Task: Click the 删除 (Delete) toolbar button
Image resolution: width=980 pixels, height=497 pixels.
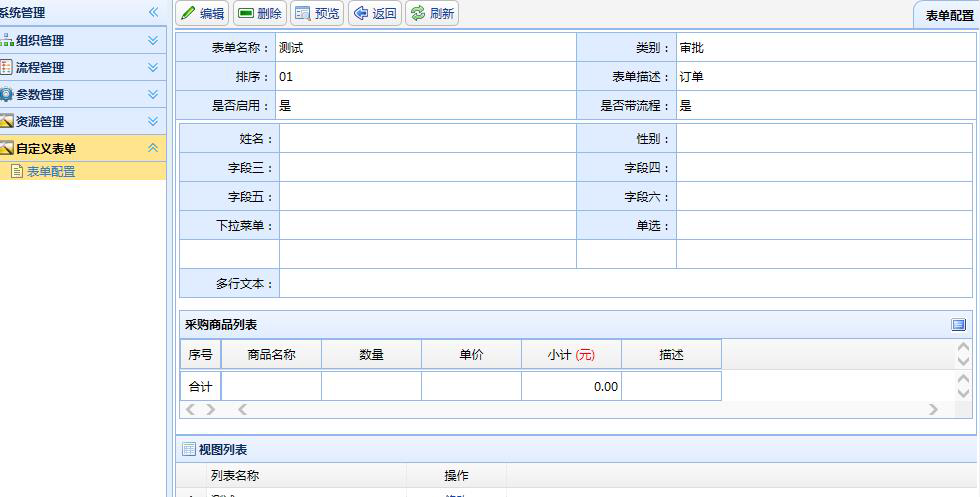Action: (259, 14)
